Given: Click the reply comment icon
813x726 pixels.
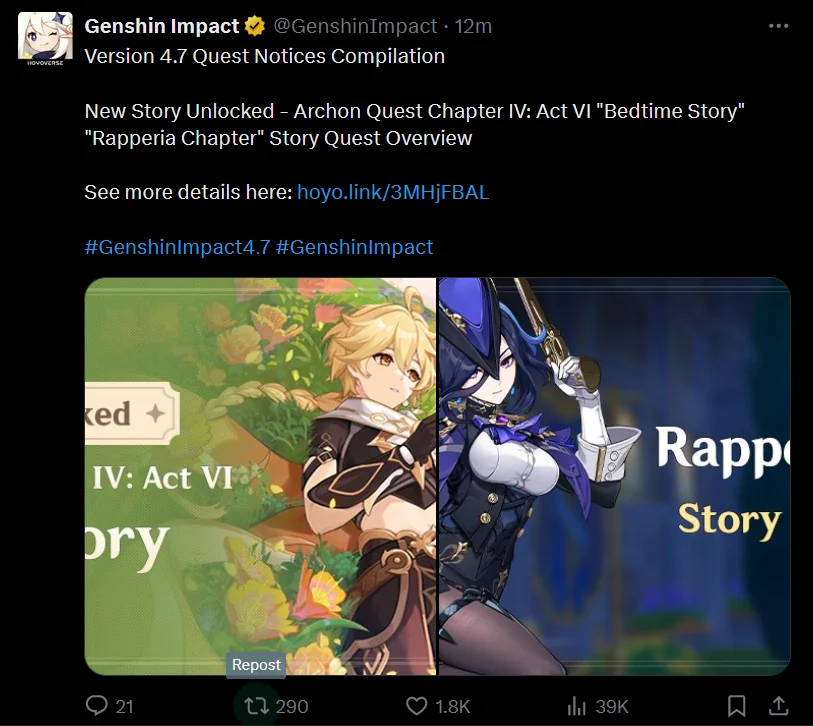Looking at the screenshot, I should pos(96,705).
